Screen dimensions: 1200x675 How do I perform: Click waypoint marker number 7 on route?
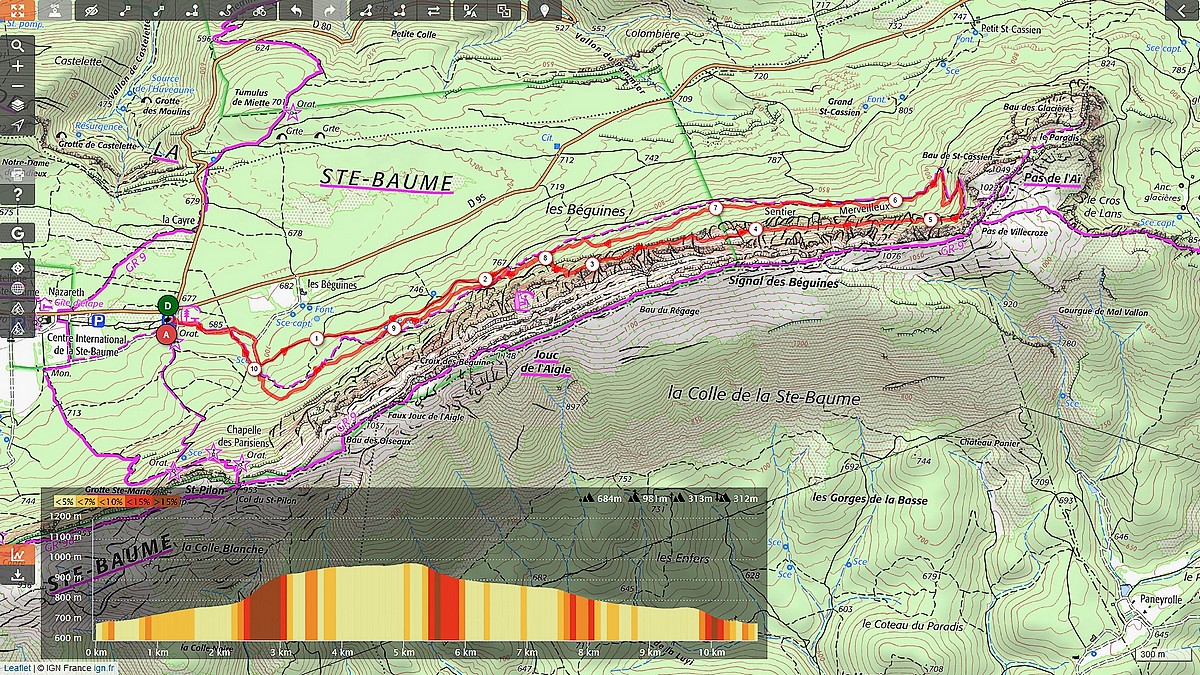point(716,208)
